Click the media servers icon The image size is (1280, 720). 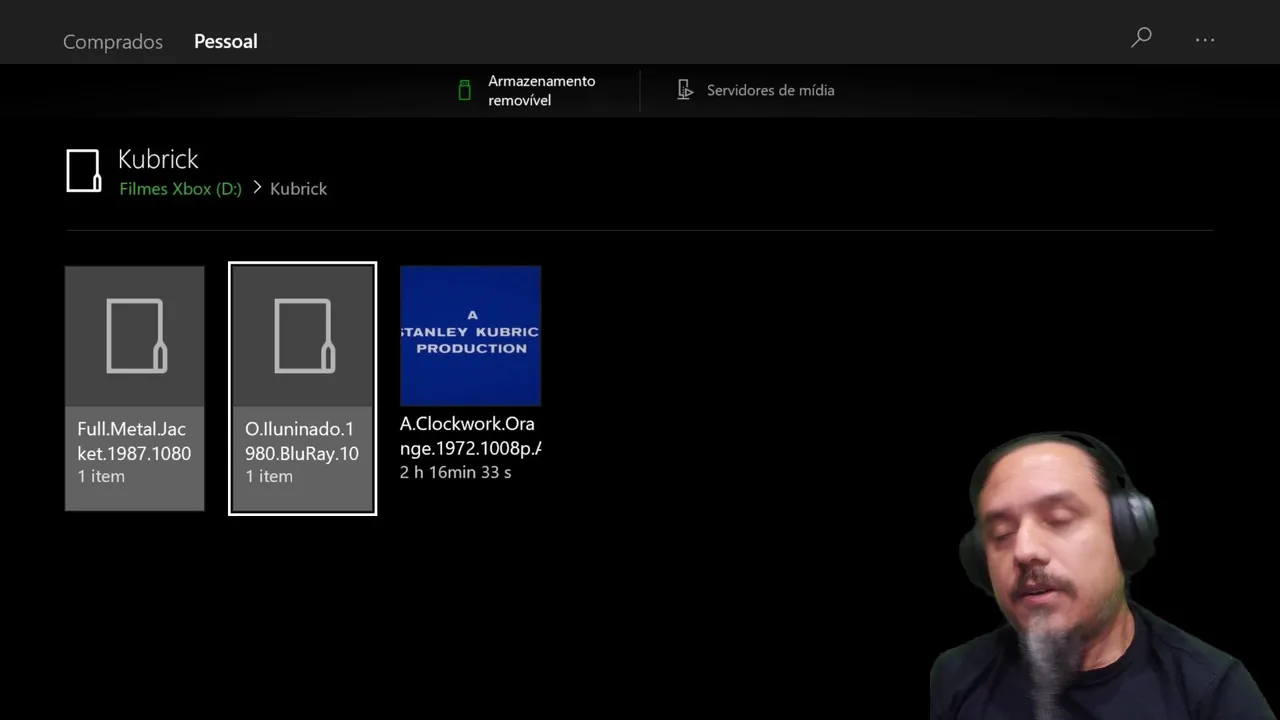point(685,90)
